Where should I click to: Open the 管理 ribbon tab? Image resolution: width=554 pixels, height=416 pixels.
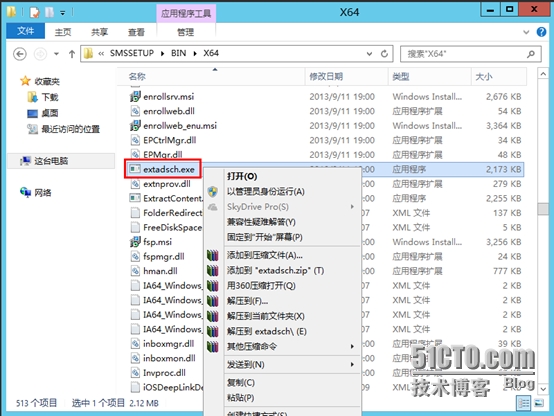pyautogui.click(x=185, y=32)
